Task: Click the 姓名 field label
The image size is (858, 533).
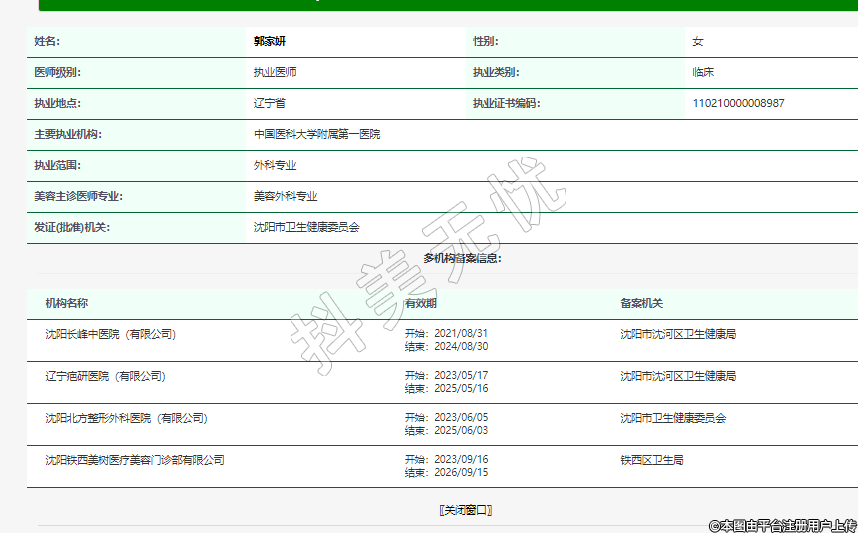Action: click(x=47, y=42)
